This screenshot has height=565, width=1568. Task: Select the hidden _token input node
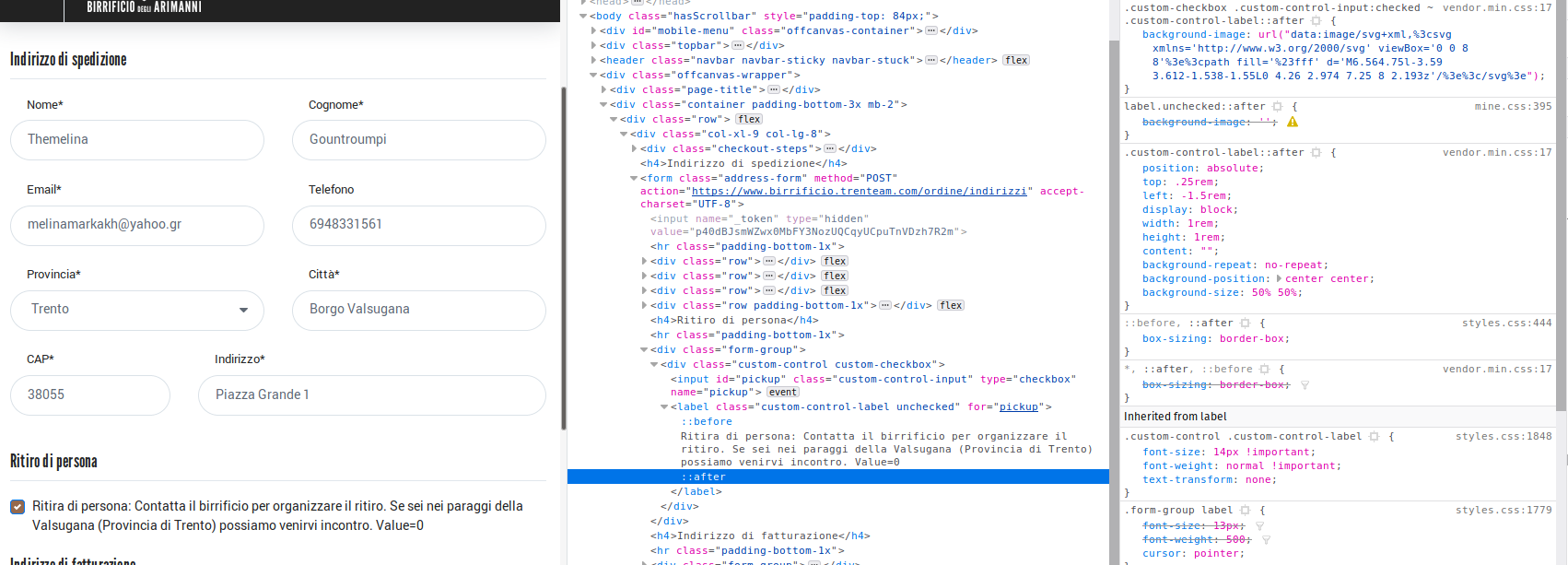tap(808, 225)
